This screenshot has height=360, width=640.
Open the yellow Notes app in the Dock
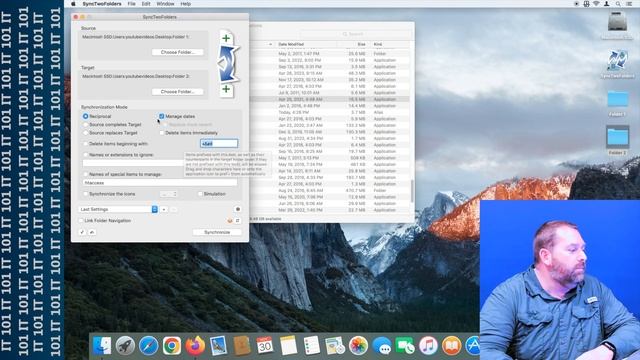pos(288,346)
